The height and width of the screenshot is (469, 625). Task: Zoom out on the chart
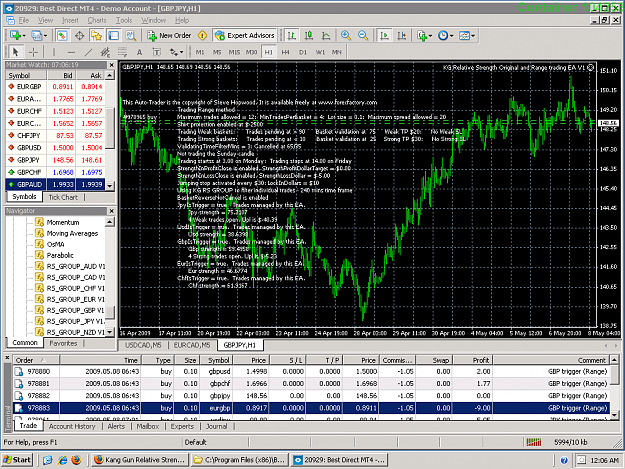coord(363,35)
